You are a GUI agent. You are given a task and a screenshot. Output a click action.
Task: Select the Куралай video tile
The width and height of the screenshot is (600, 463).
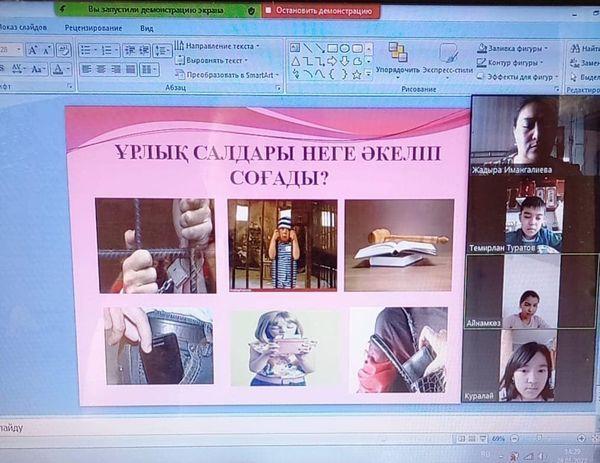point(528,366)
